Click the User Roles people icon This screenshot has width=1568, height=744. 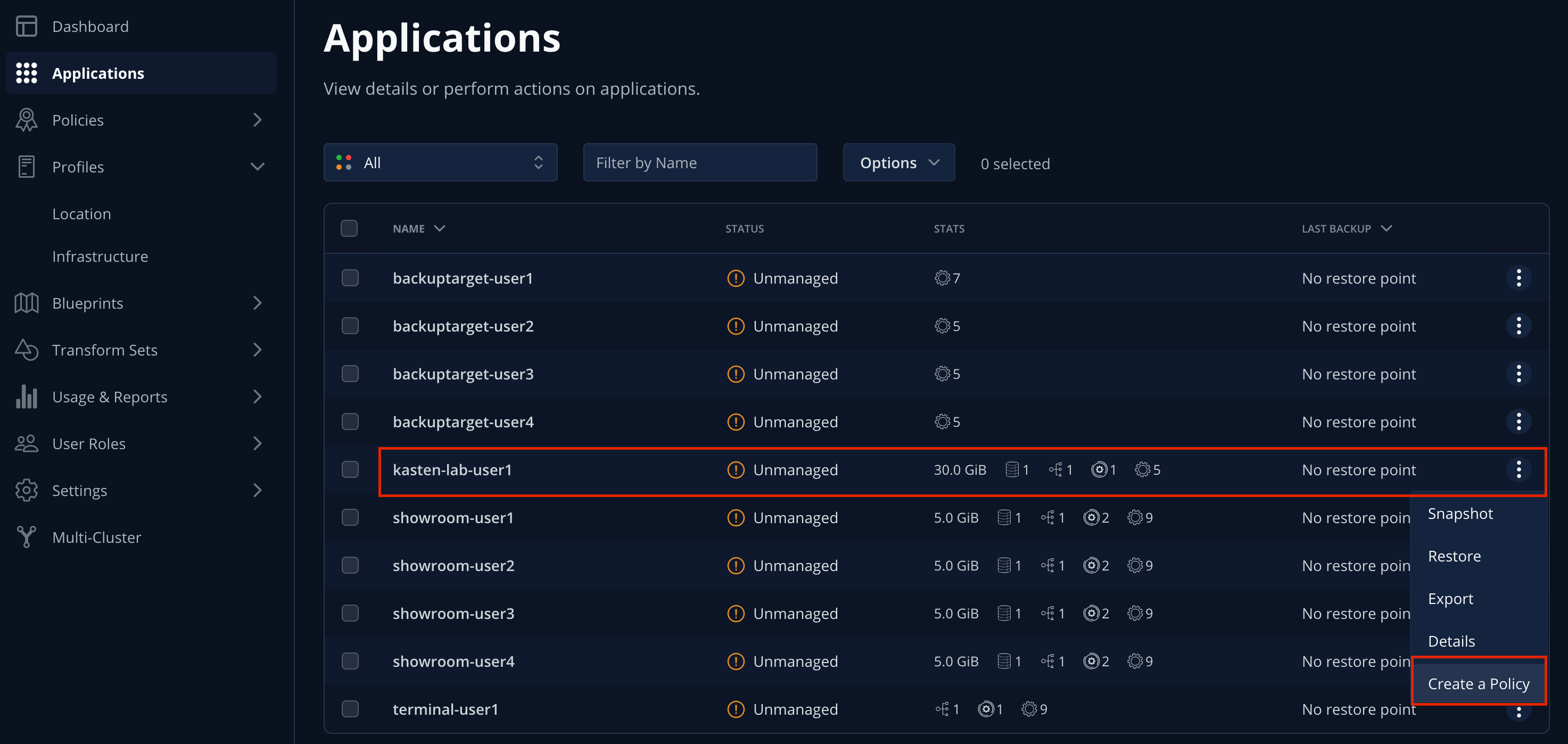(x=26, y=443)
